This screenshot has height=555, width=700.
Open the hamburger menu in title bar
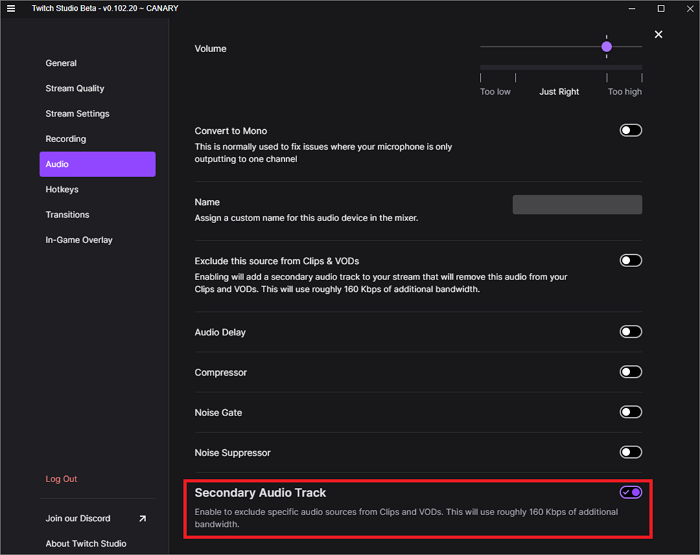11,8
